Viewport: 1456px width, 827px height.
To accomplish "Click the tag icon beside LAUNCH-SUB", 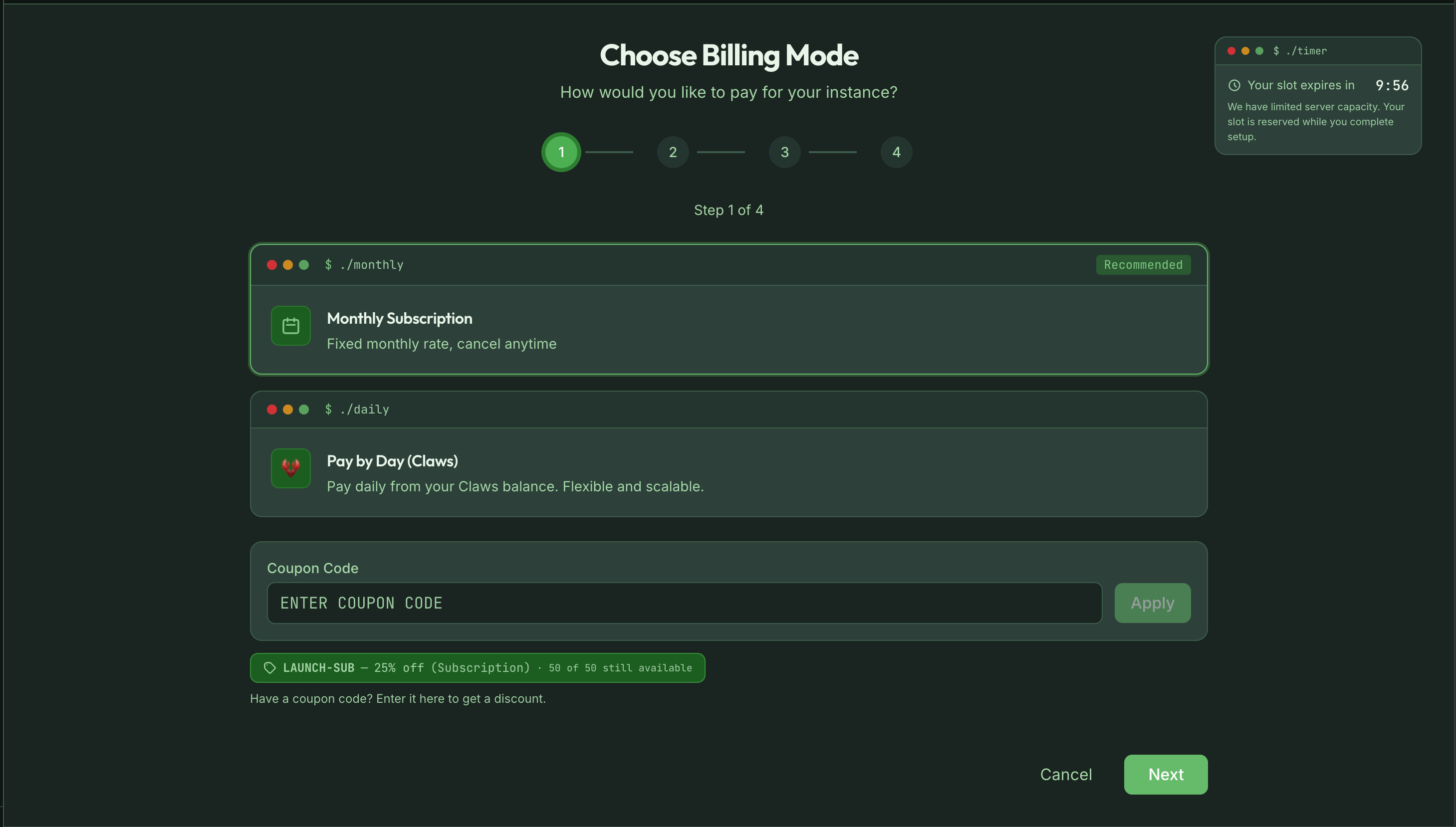I will [270, 668].
